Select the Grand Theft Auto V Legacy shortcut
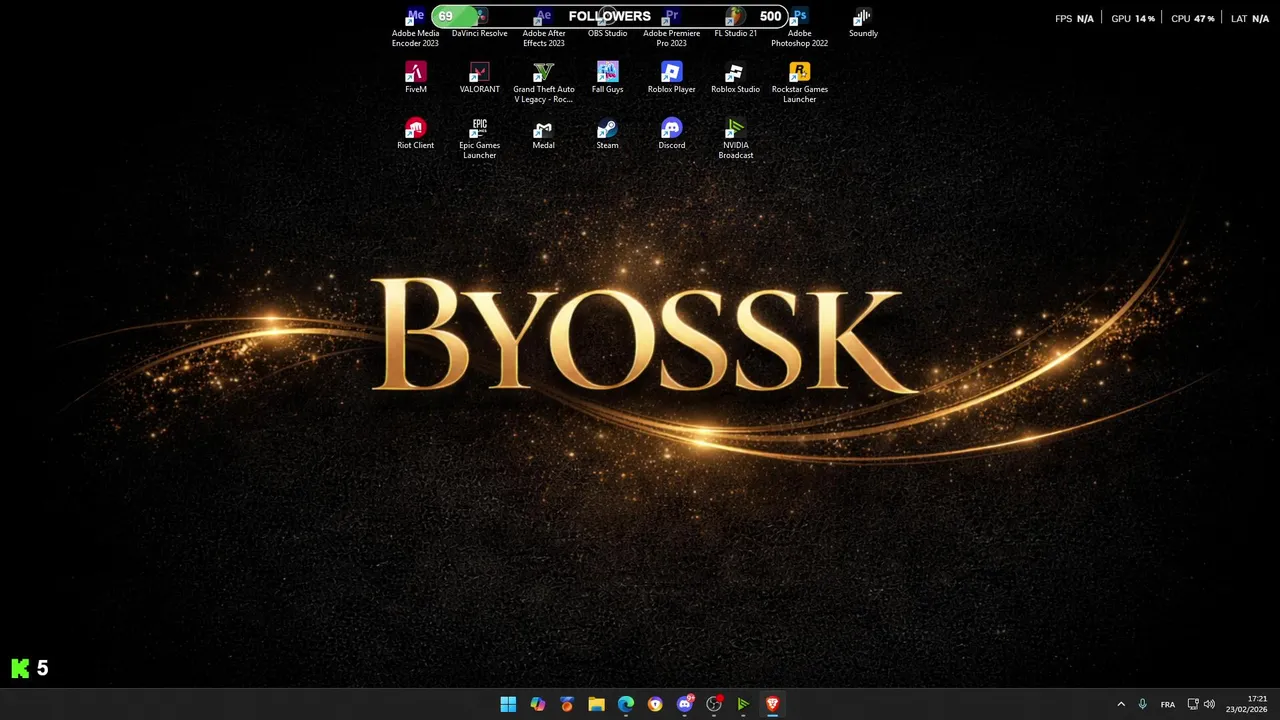Image resolution: width=1280 pixels, height=720 pixels. point(543,83)
